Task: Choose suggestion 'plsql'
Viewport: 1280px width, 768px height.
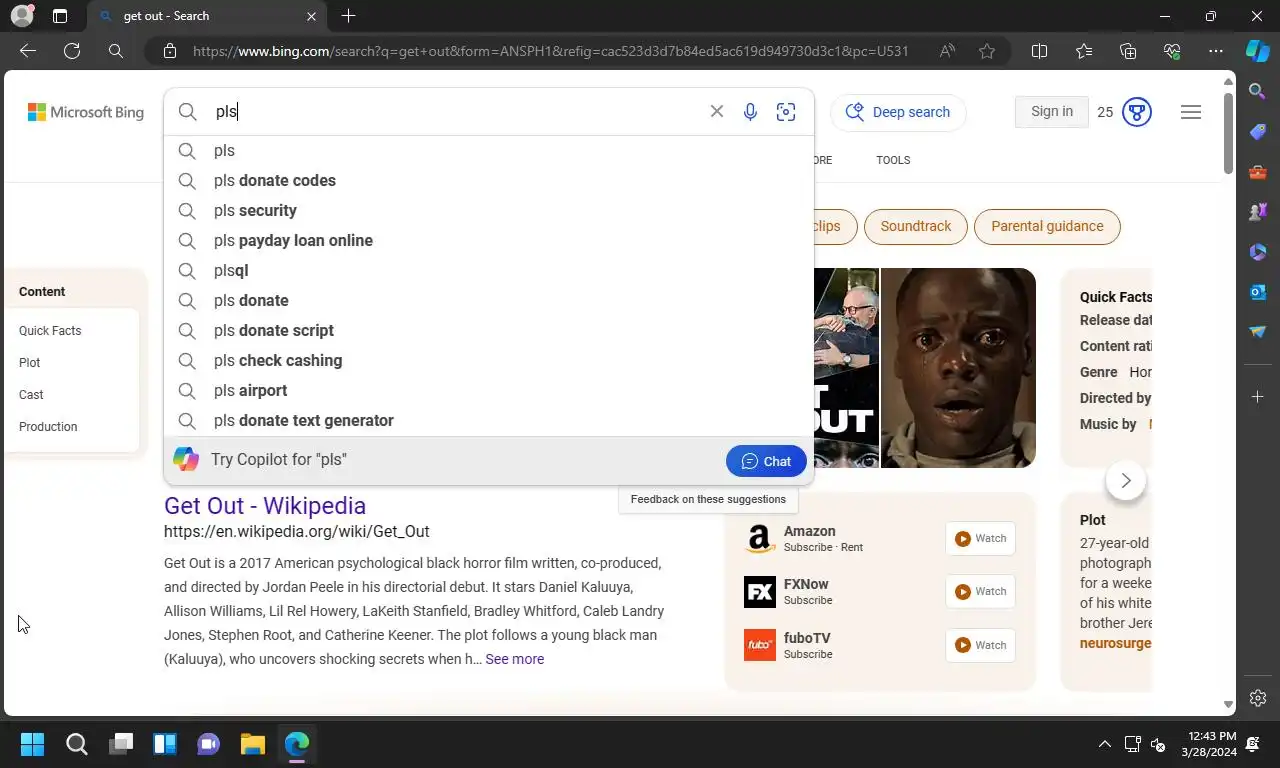Action: coord(489,270)
